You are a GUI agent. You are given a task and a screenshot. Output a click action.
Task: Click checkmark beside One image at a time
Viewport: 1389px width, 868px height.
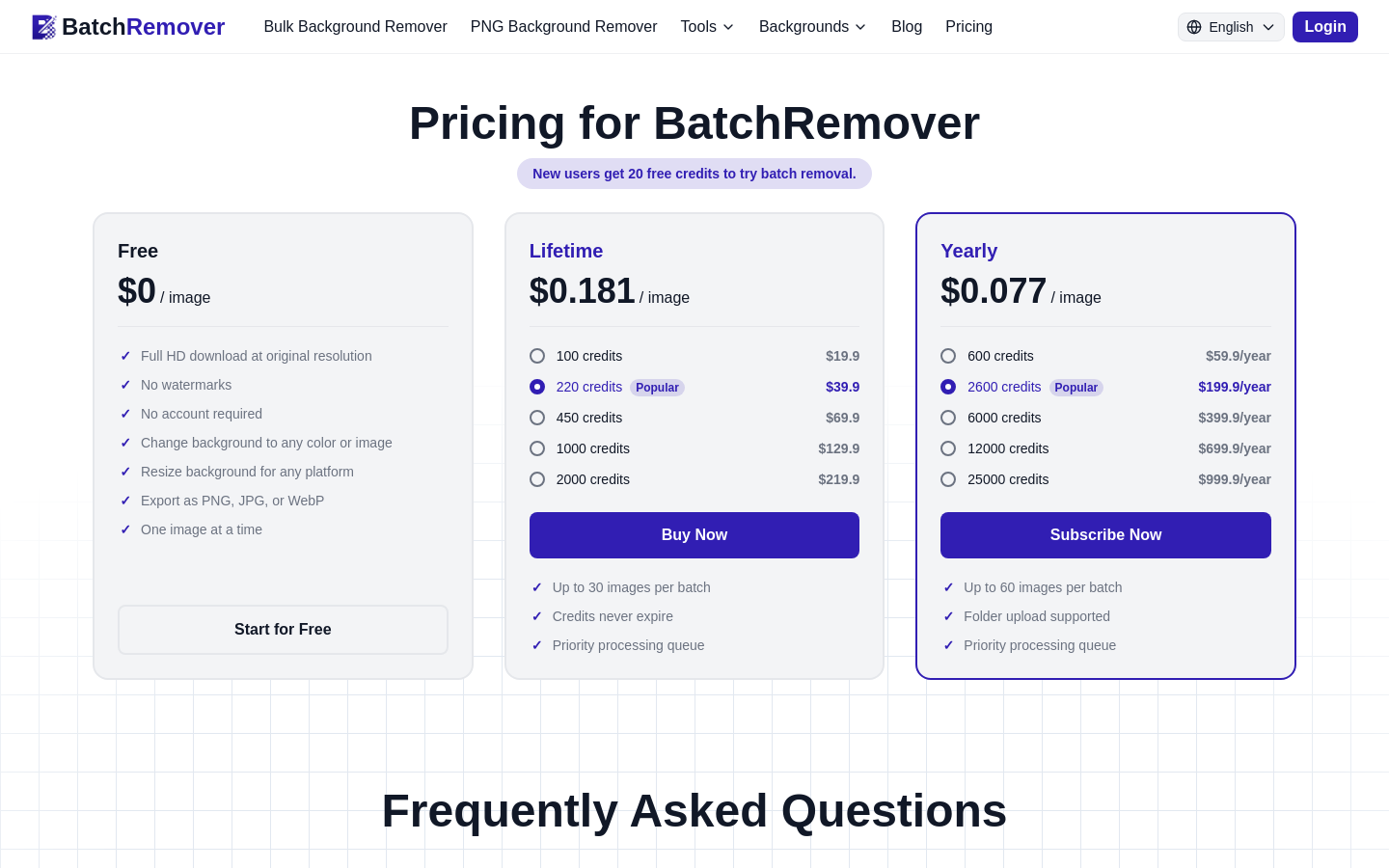click(x=125, y=529)
